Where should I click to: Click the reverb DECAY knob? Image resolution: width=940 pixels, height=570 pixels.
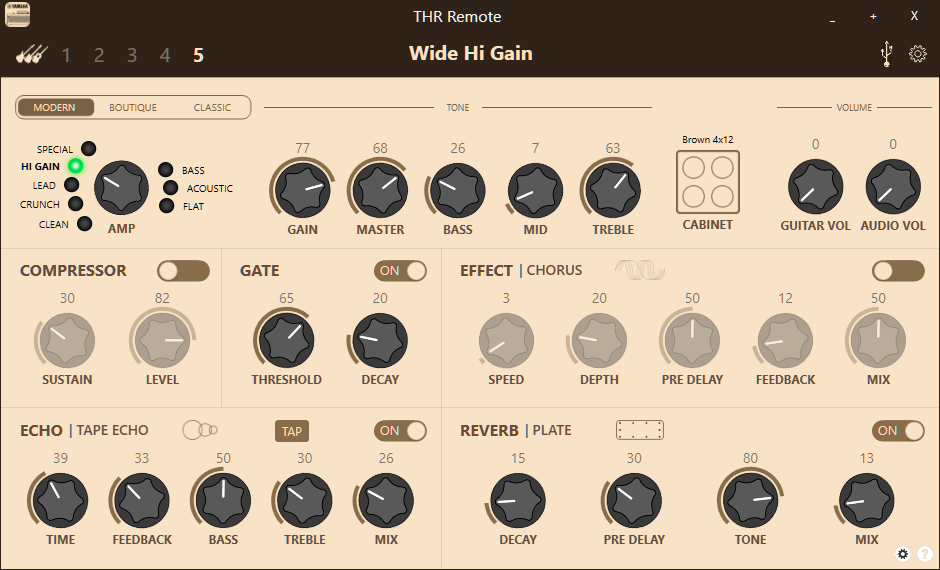tap(518, 500)
